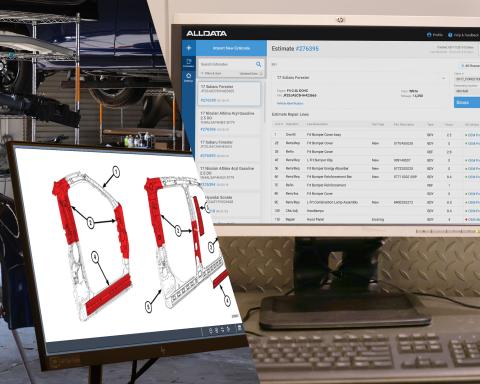Image resolution: width=480 pixels, height=384 pixels.
Task: Click the right body side diagram
Action: pos(187,242)
